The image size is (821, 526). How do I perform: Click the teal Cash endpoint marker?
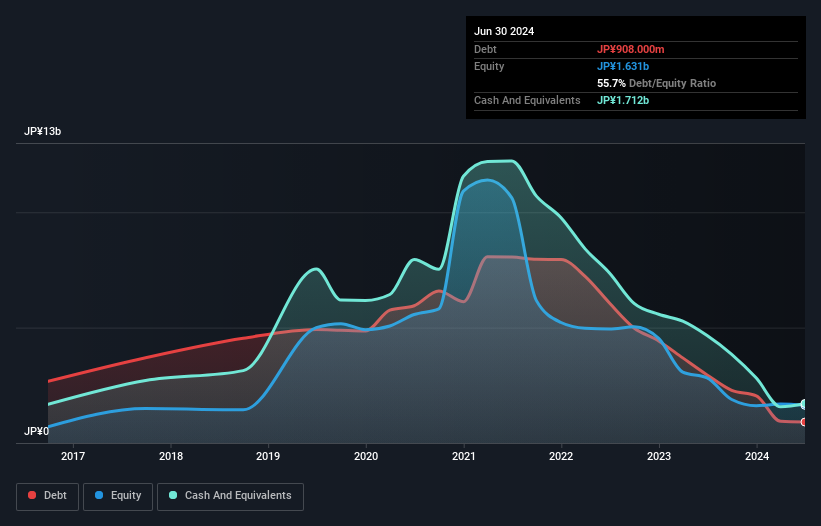(x=804, y=405)
